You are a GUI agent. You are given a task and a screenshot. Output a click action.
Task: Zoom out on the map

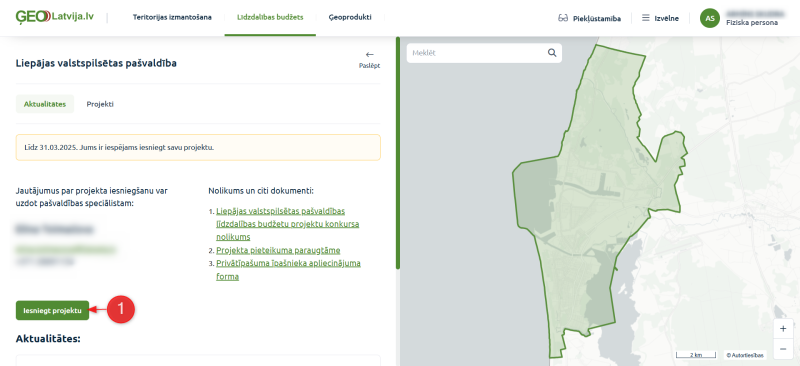(x=783, y=349)
